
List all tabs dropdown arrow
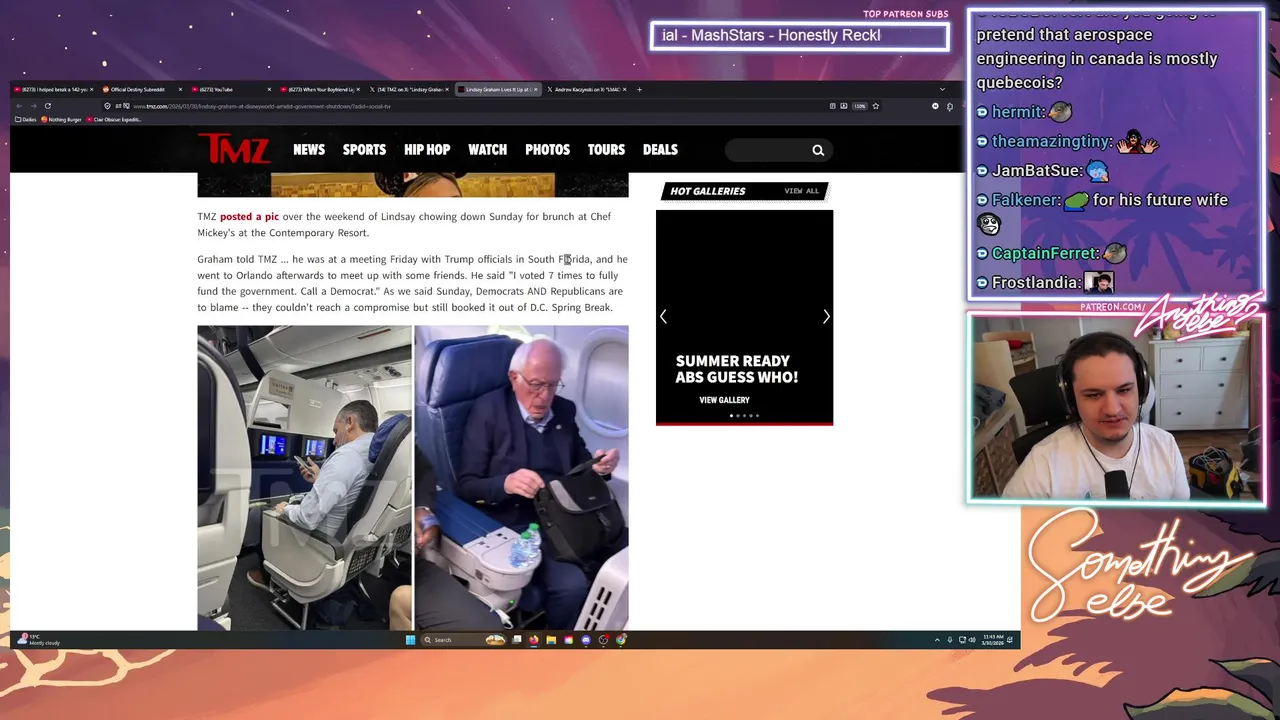[942, 89]
